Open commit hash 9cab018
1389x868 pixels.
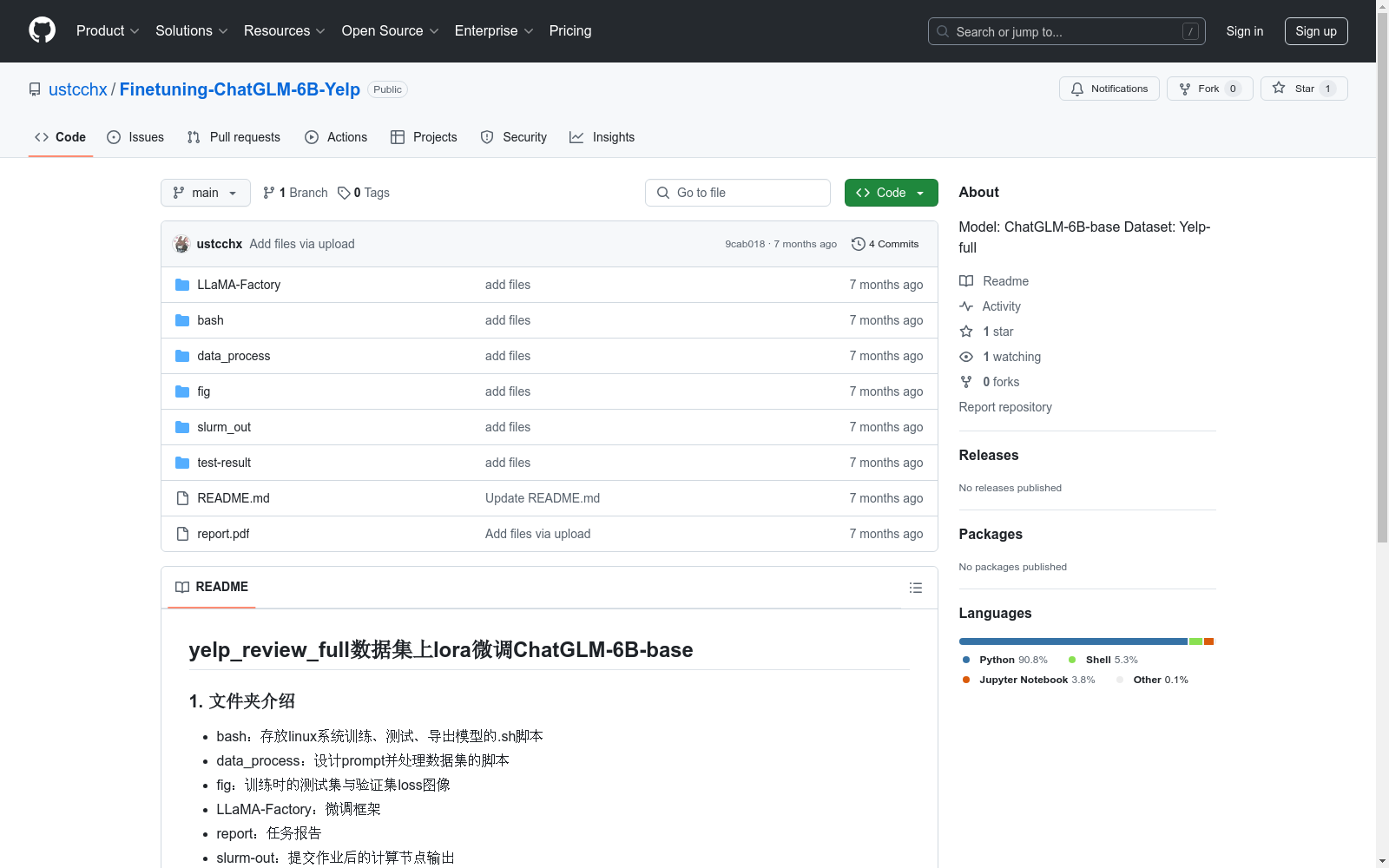click(x=745, y=244)
